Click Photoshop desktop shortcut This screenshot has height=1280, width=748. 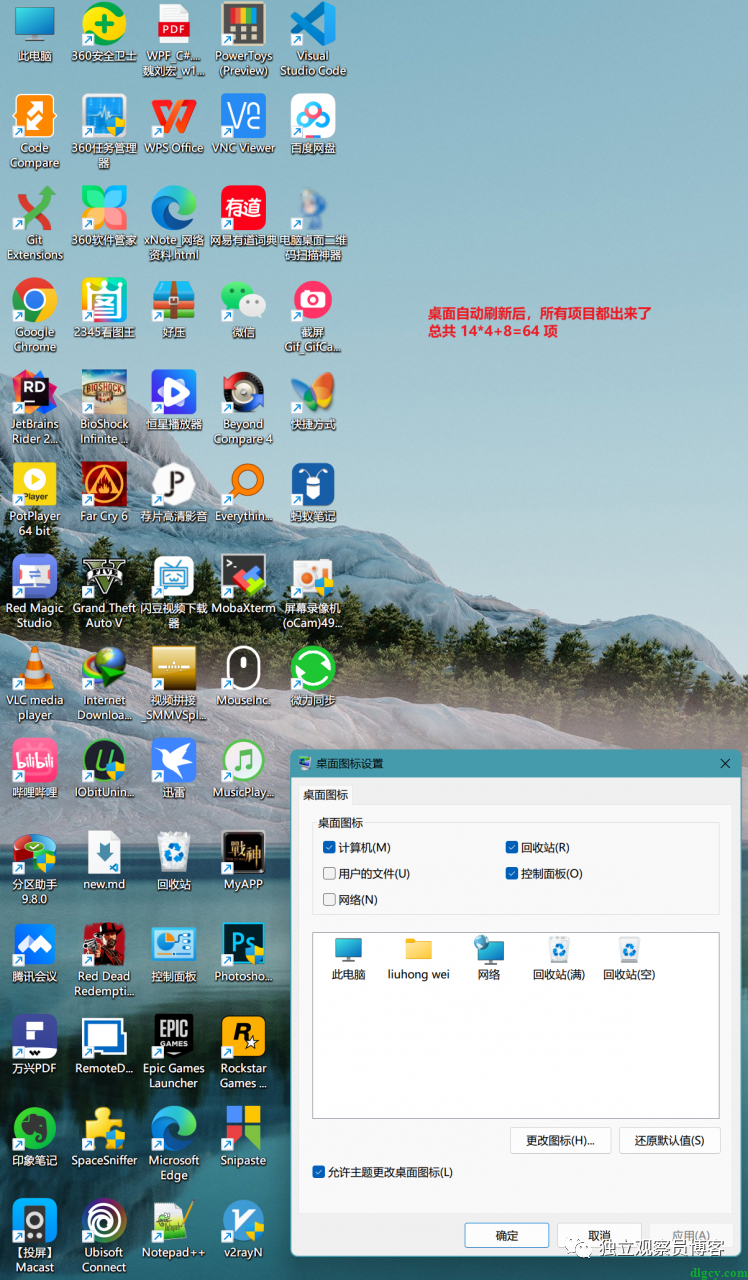pyautogui.click(x=243, y=953)
